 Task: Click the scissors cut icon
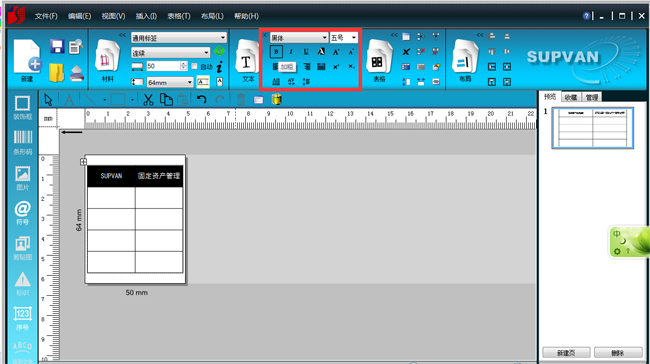[x=148, y=99]
